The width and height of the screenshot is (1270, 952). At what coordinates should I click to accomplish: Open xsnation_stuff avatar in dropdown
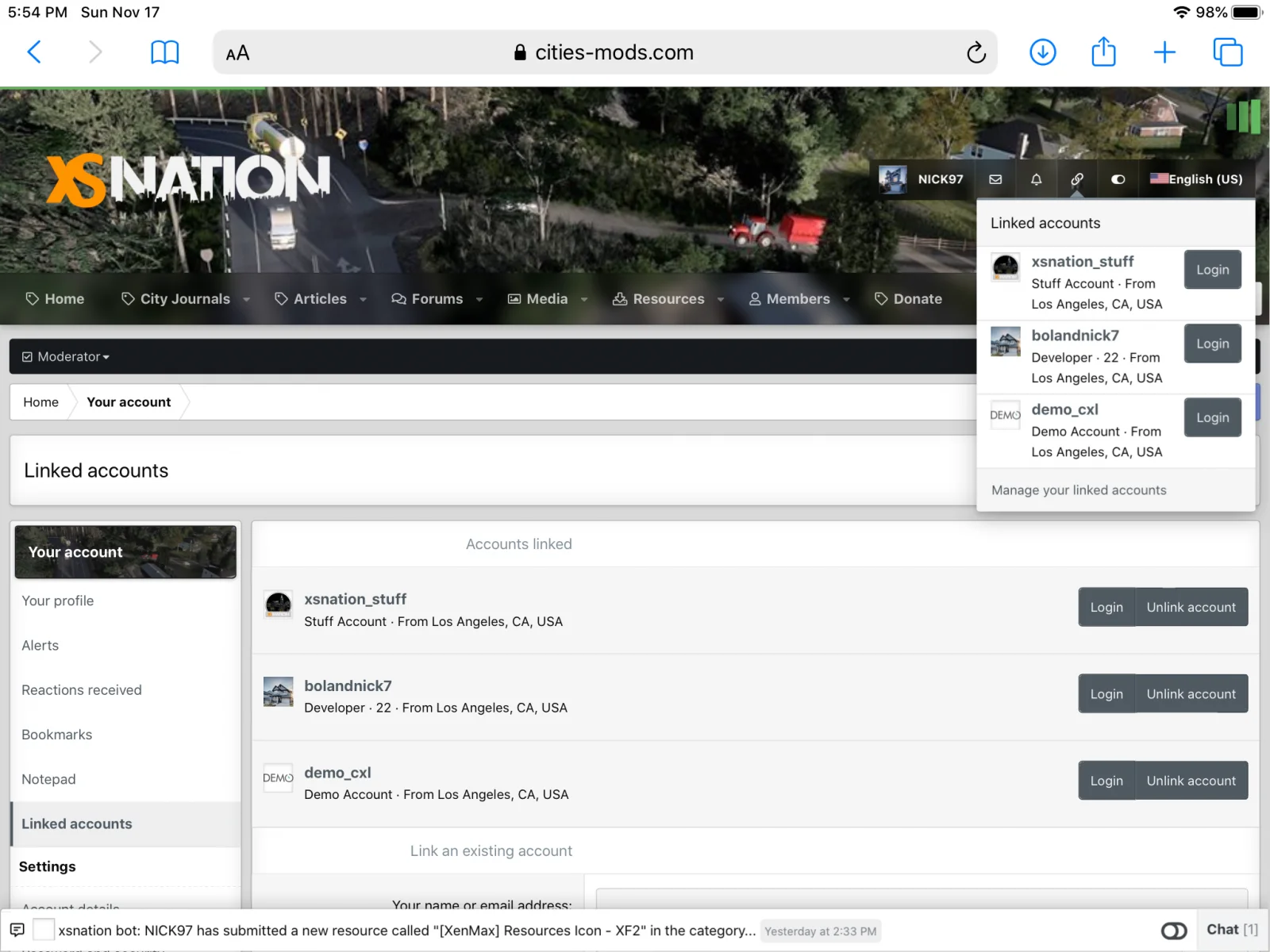[x=1006, y=267]
